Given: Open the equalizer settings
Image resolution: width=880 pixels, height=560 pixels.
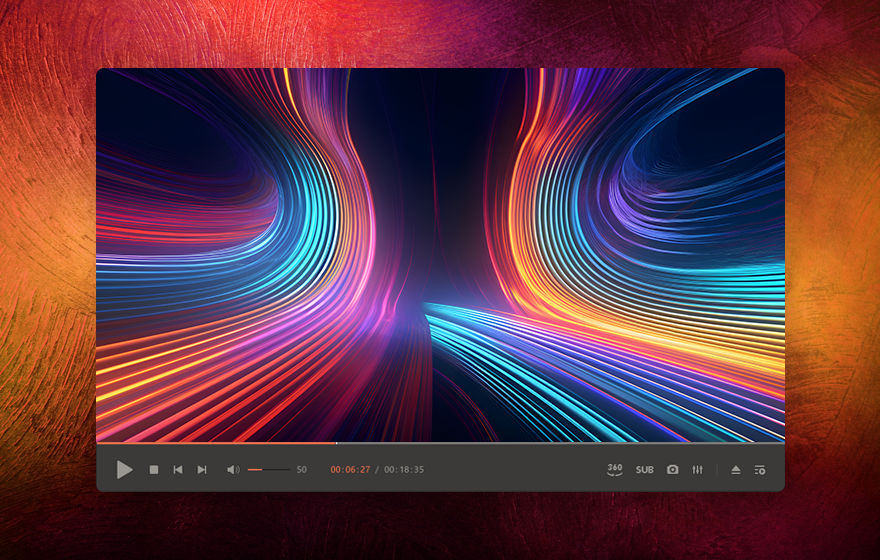Looking at the screenshot, I should click(698, 470).
